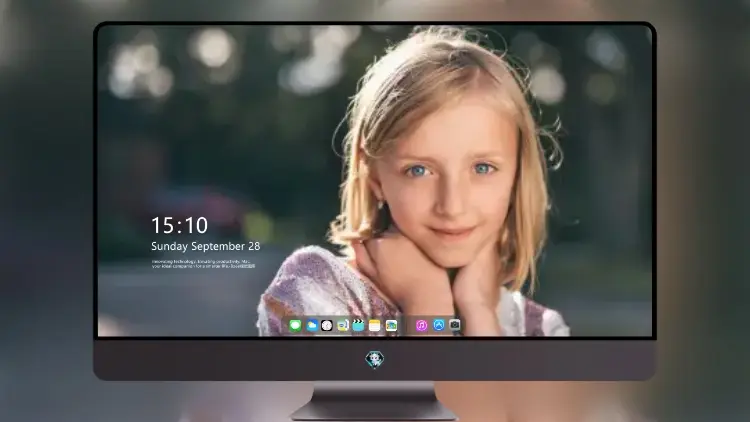750x422 pixels.
Task: Click the small tagline text under the date
Action: (x=203, y=264)
